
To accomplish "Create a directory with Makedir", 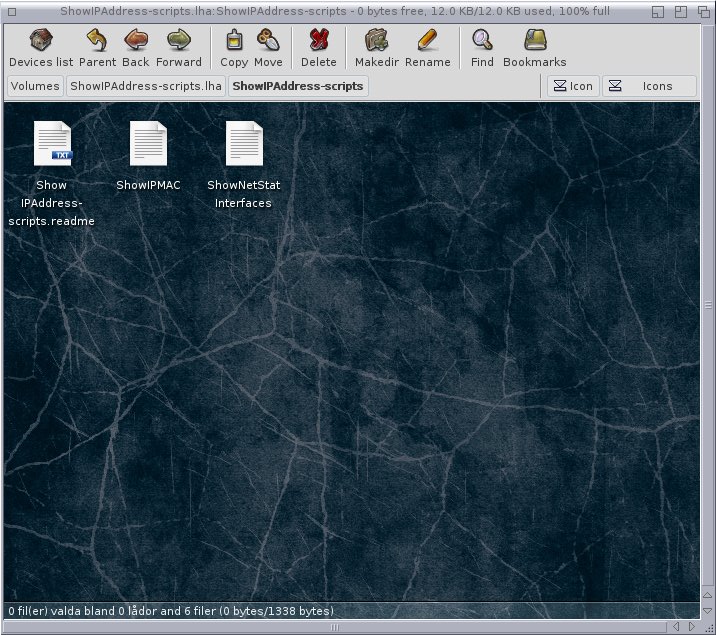I will pos(377,48).
